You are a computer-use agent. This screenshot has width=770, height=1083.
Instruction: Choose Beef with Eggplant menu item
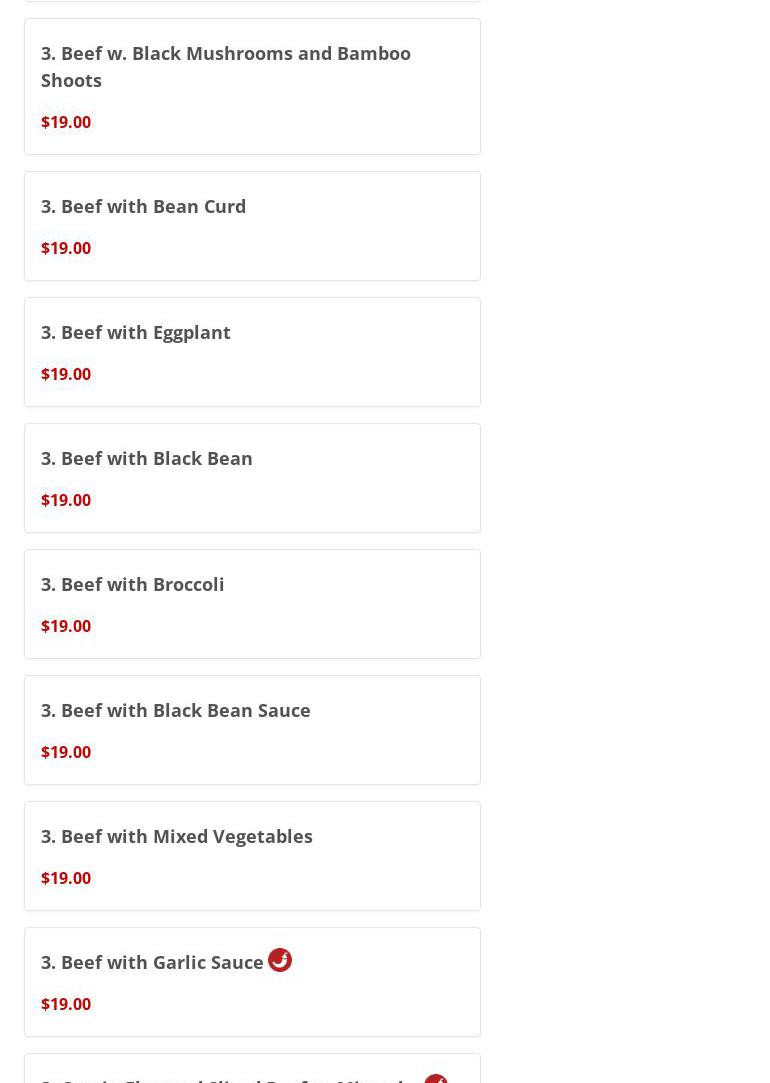point(135,333)
